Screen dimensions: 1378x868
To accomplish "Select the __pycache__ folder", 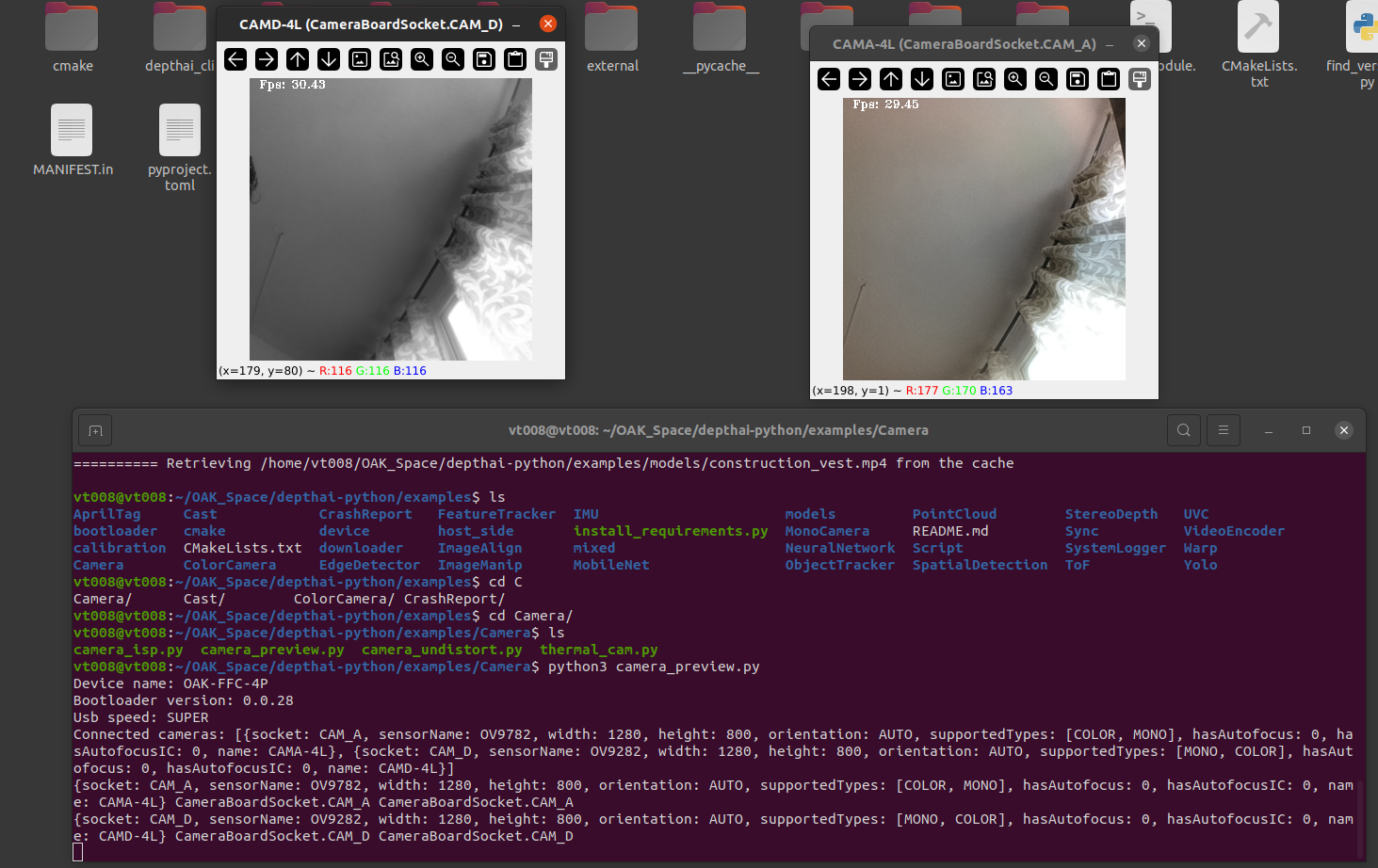I will coord(721,38).
